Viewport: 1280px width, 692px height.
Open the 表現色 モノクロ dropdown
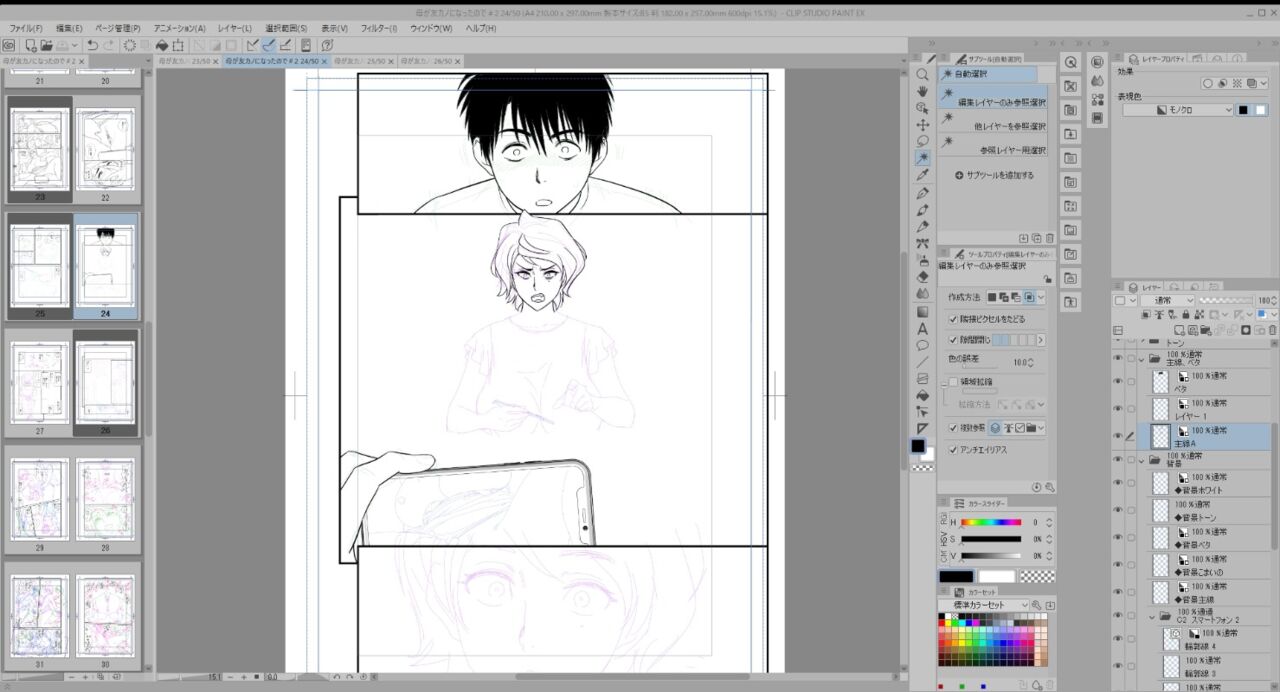click(1178, 110)
